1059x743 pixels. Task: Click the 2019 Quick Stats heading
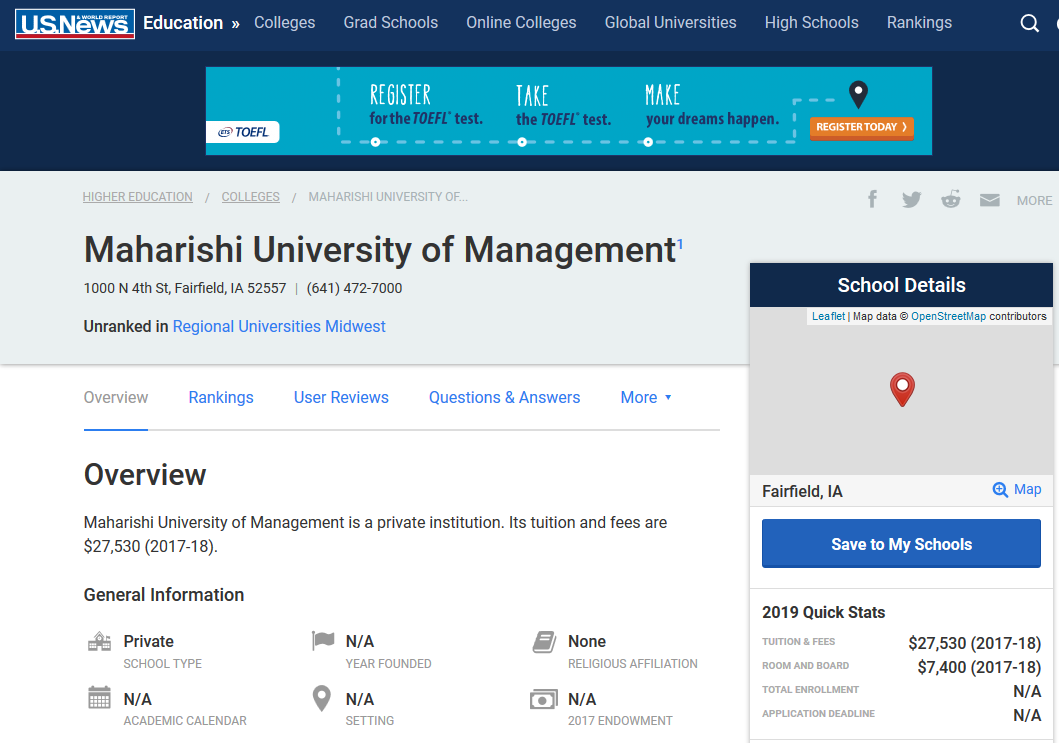tap(823, 613)
